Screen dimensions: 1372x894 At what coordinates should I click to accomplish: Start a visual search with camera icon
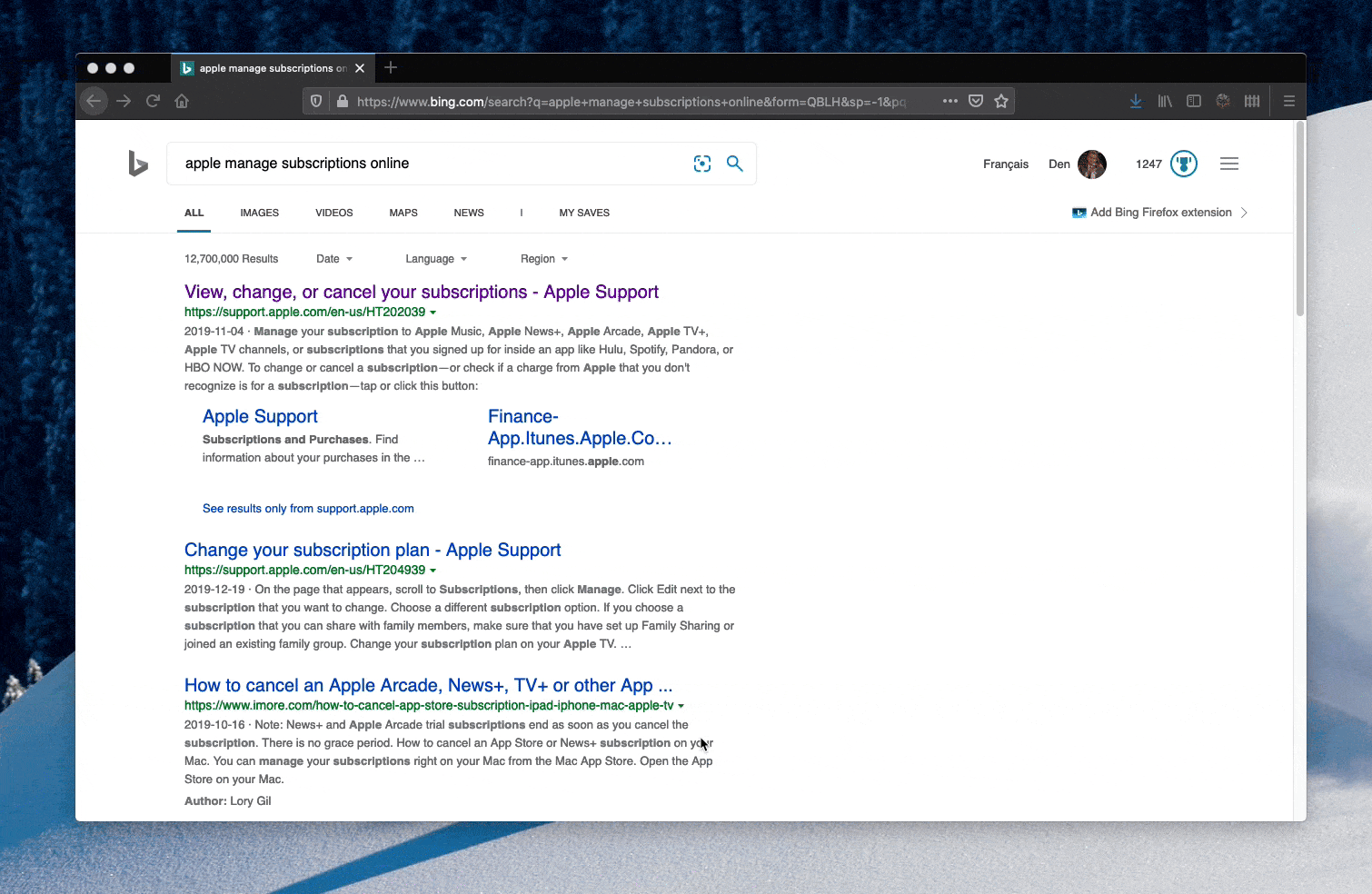[702, 164]
